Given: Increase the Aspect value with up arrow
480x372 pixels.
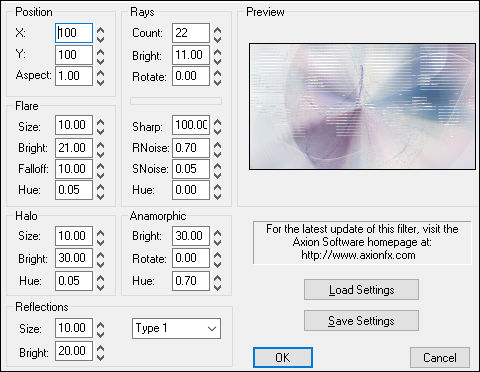Looking at the screenshot, I should click(x=100, y=72).
